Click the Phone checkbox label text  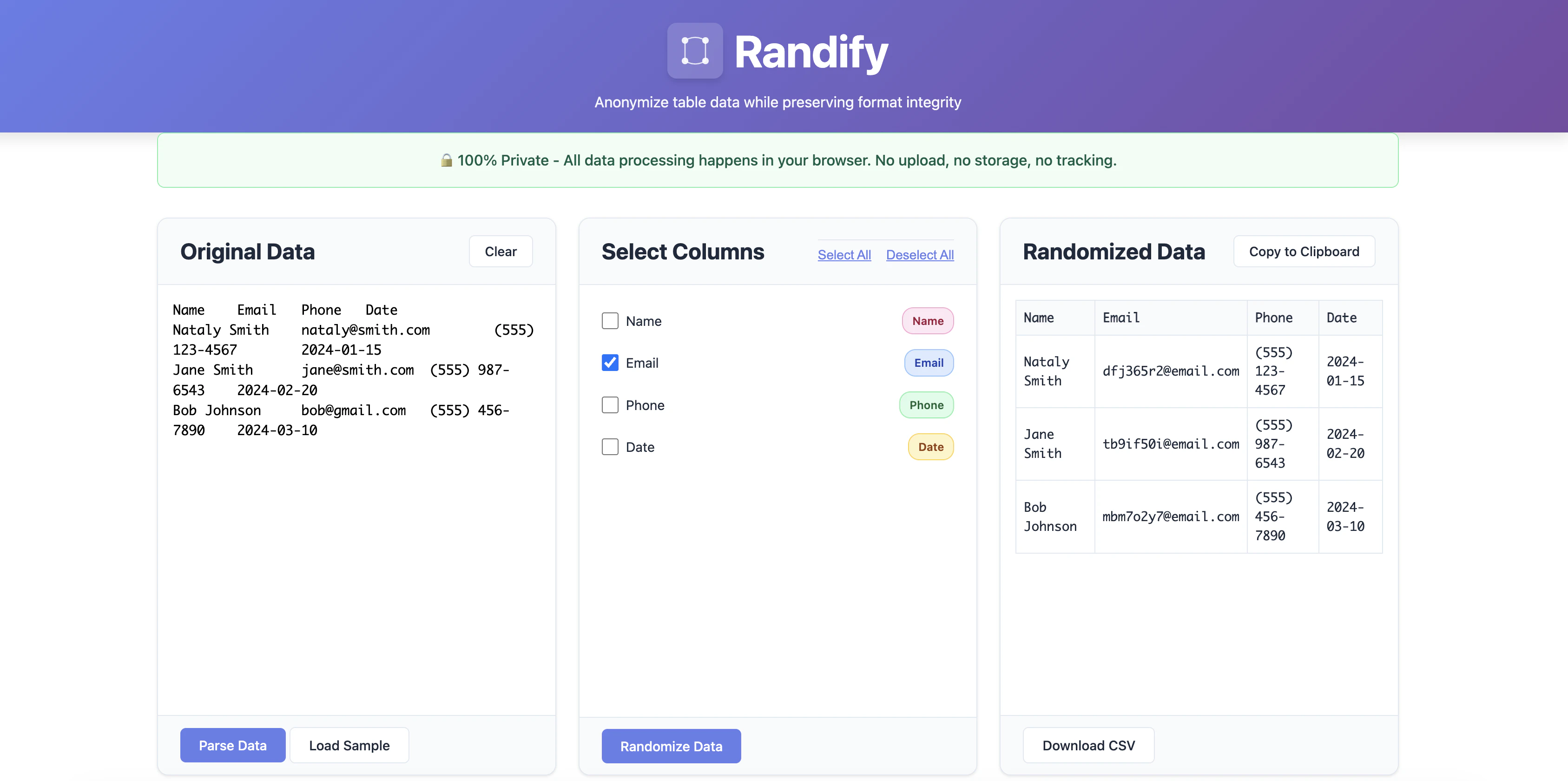point(645,405)
